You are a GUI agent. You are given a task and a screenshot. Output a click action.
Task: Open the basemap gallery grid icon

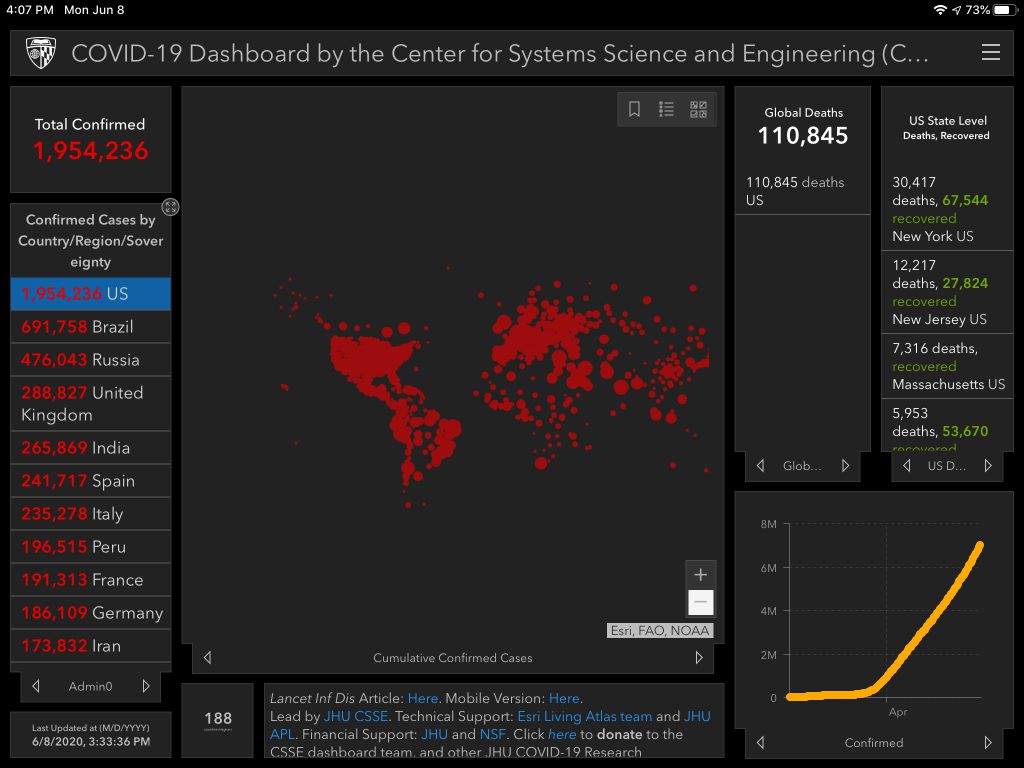[x=698, y=110]
